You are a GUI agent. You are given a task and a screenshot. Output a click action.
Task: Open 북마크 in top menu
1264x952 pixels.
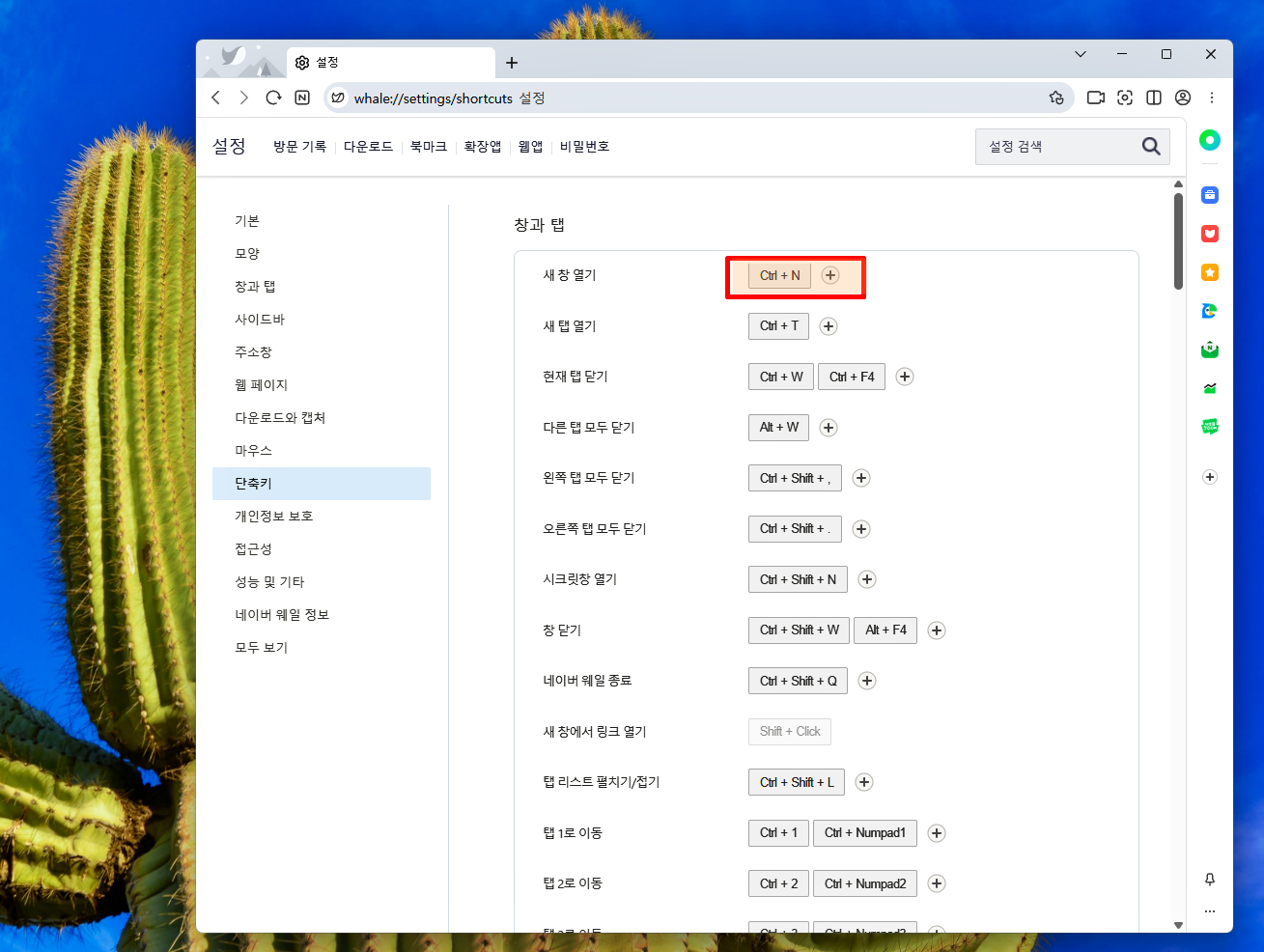click(429, 147)
